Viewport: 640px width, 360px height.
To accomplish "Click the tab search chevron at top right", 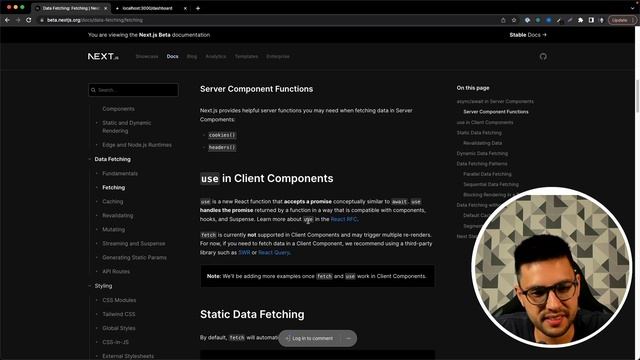I will (632, 8).
